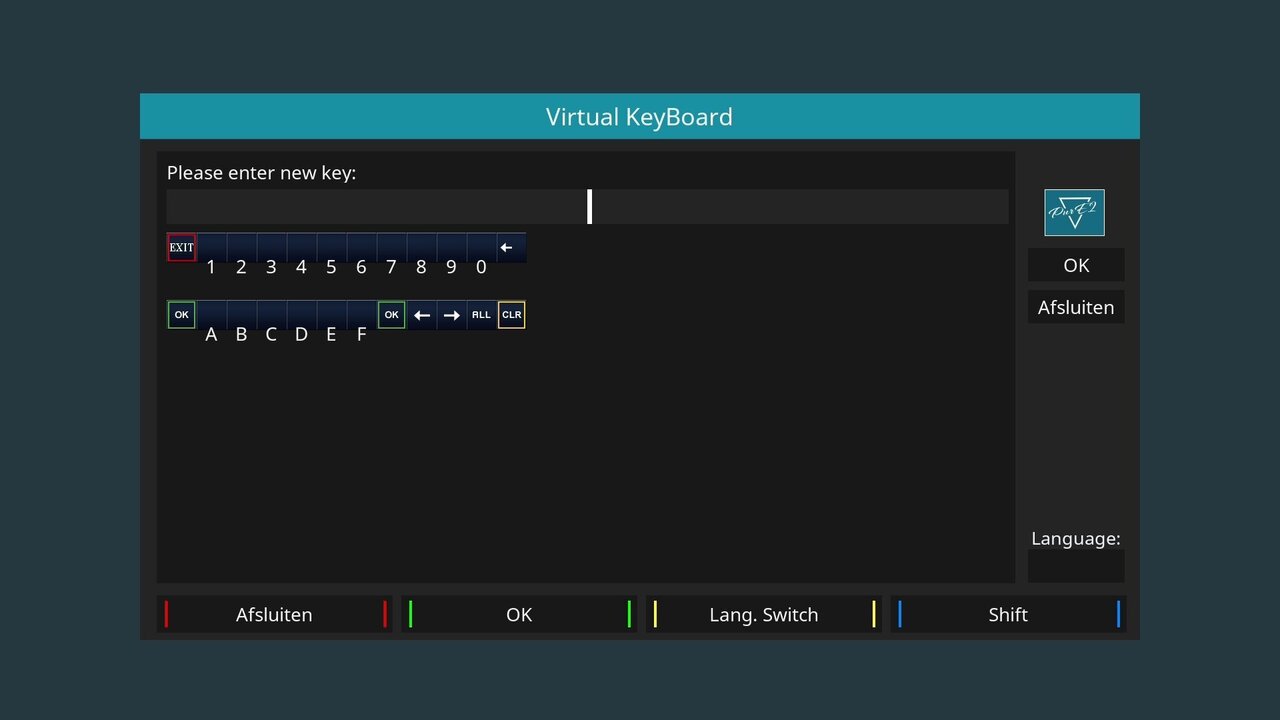1280x720 pixels.
Task: Click the PurE2 logo image
Action: [1074, 212]
